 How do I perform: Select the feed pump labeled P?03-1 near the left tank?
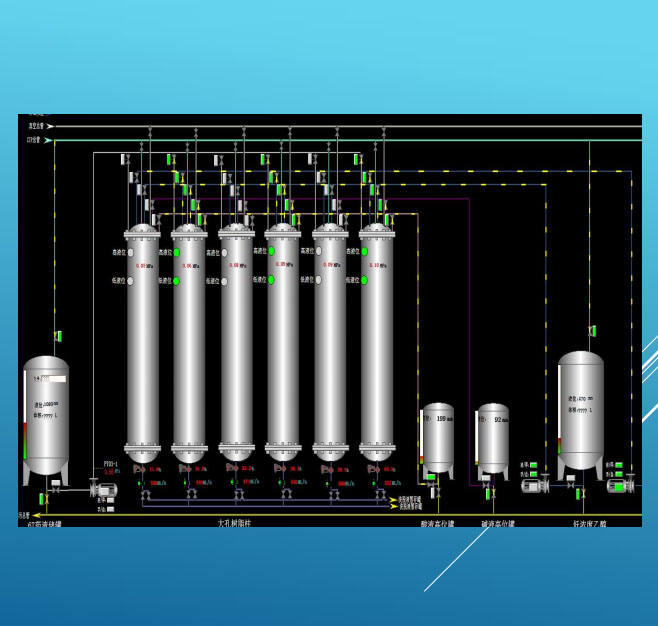(104, 489)
